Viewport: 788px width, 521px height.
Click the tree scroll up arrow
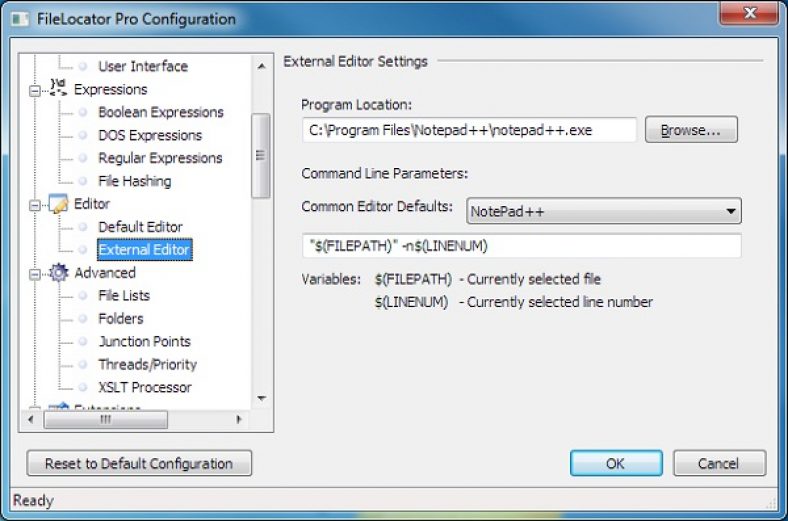pyautogui.click(x=261, y=66)
